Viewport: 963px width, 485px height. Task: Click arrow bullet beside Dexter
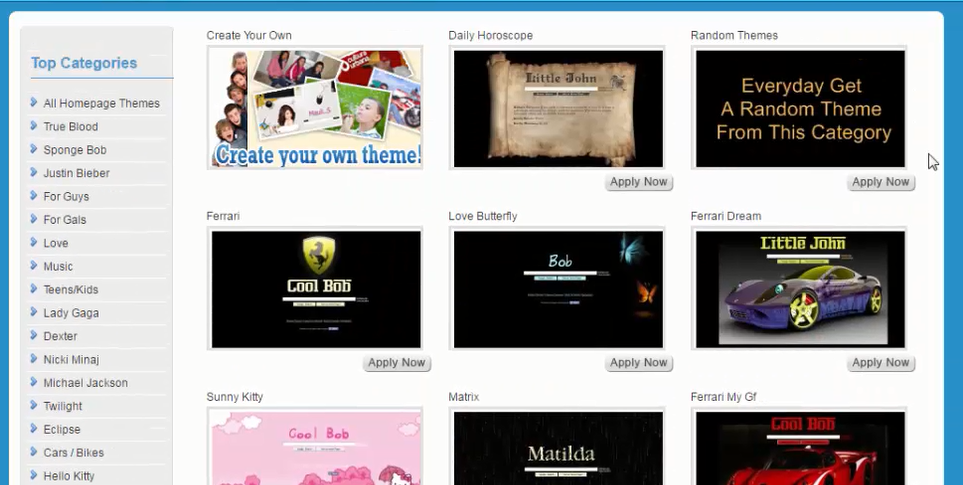[x=34, y=336]
